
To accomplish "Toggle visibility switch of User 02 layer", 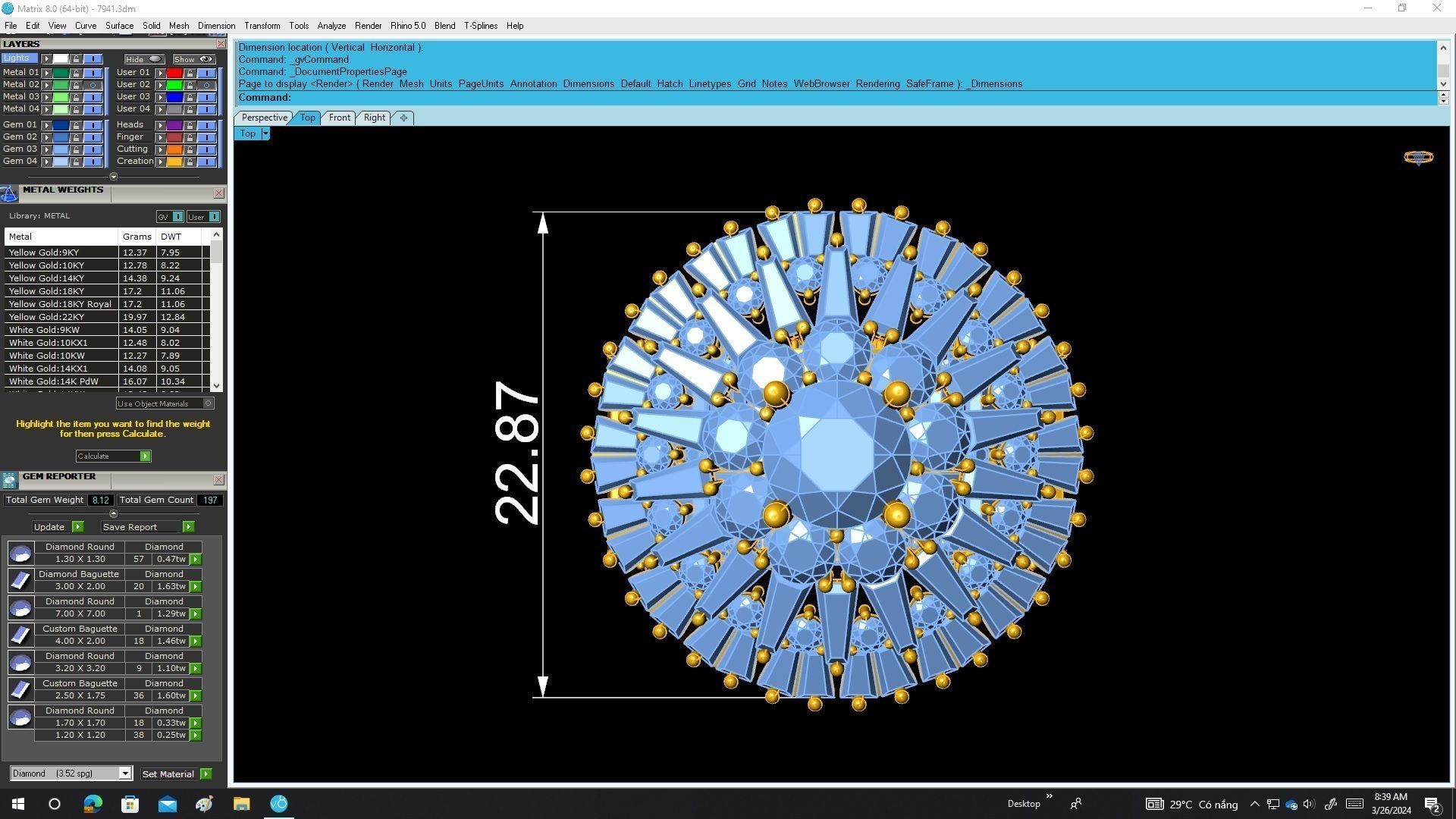I will [x=206, y=85].
